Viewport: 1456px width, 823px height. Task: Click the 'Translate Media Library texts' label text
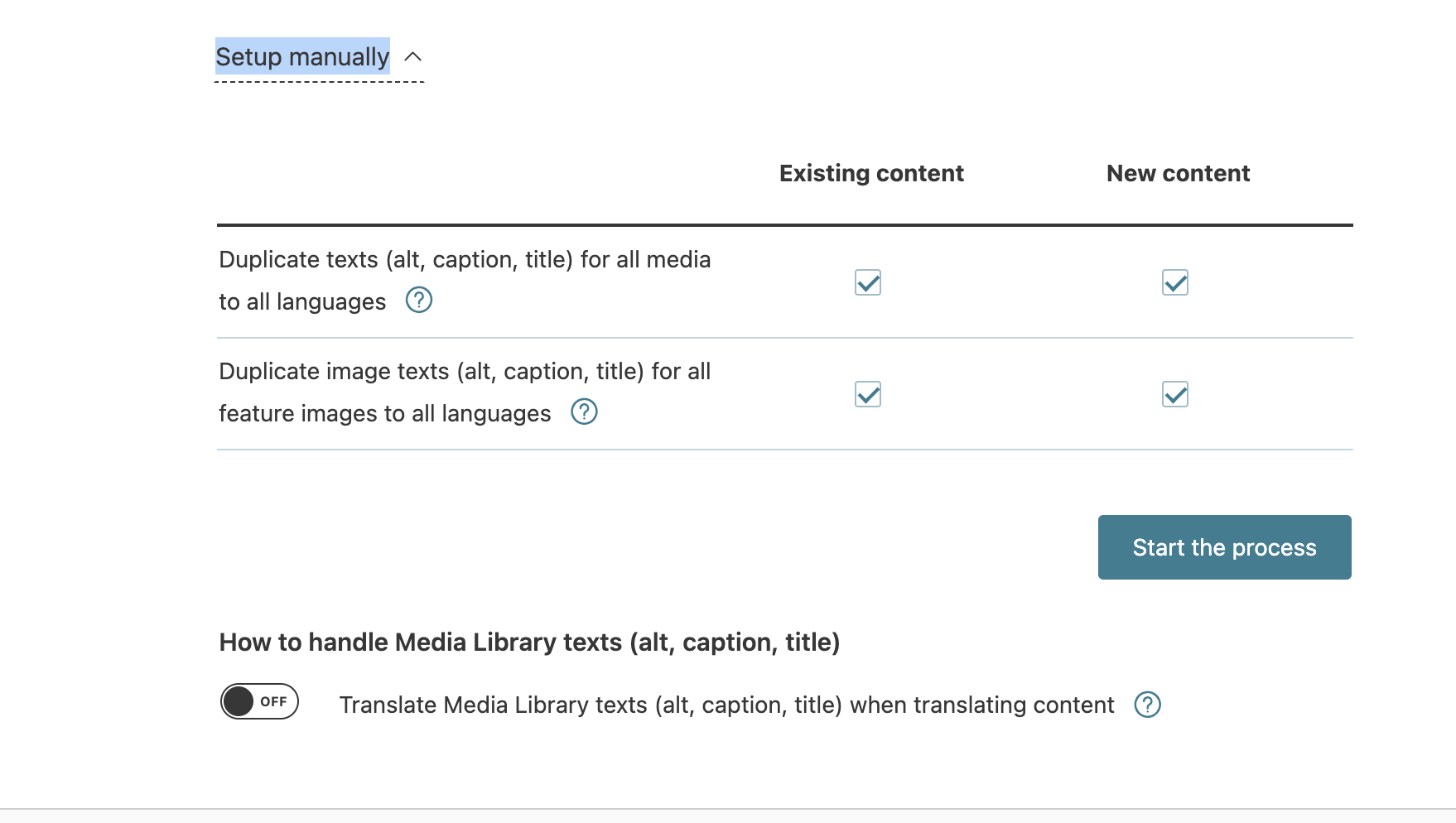(x=726, y=705)
